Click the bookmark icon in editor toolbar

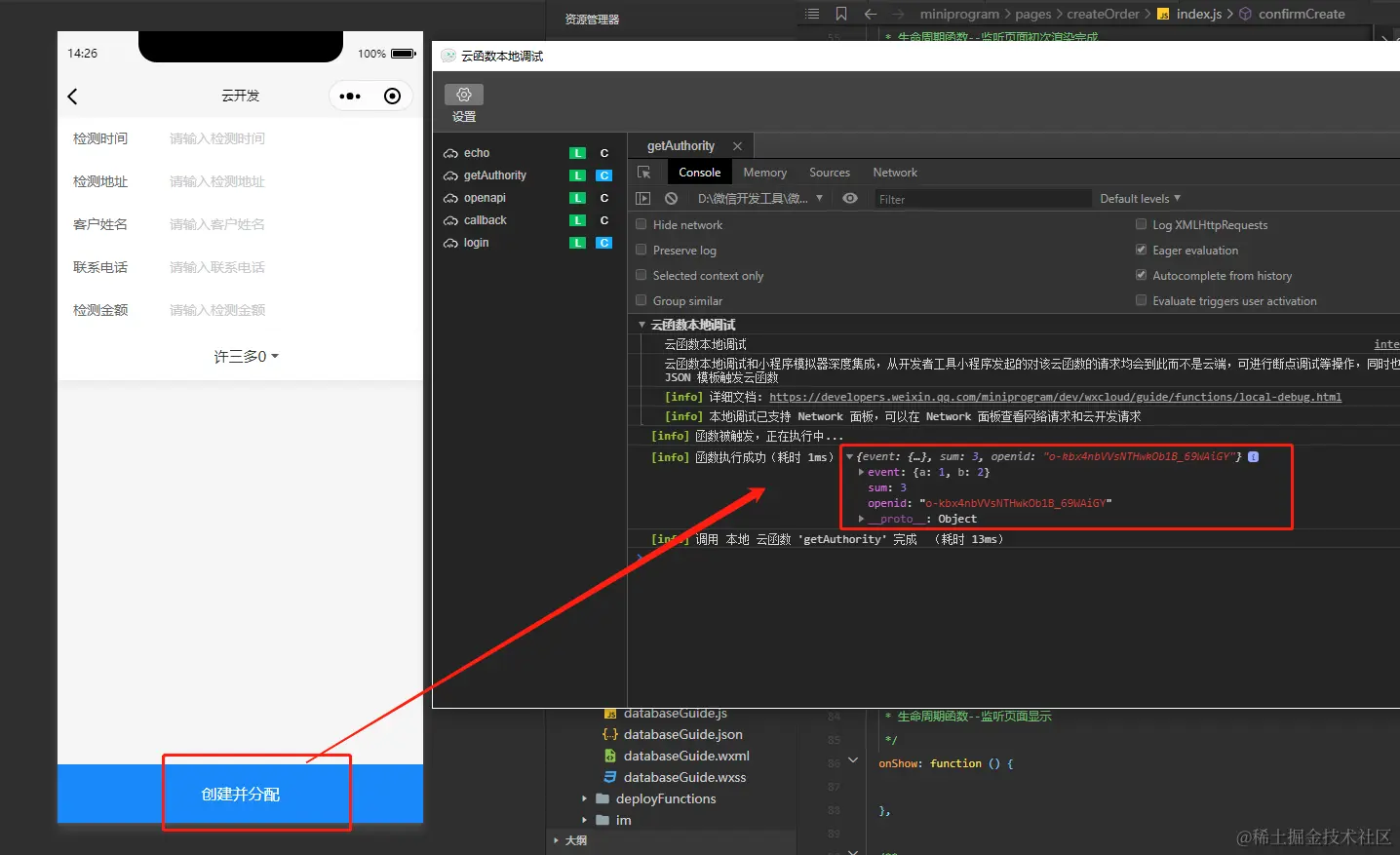[x=841, y=14]
